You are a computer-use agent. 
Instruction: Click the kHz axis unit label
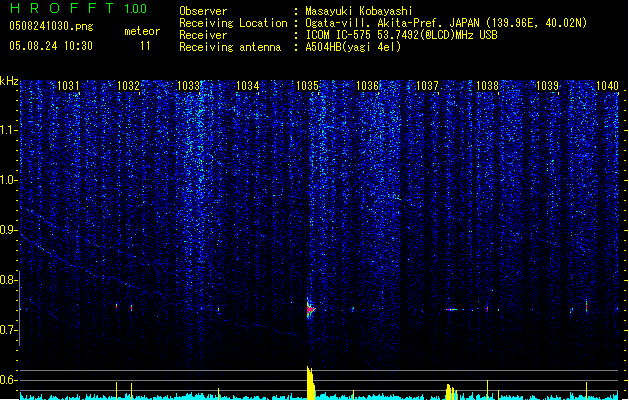[9, 81]
